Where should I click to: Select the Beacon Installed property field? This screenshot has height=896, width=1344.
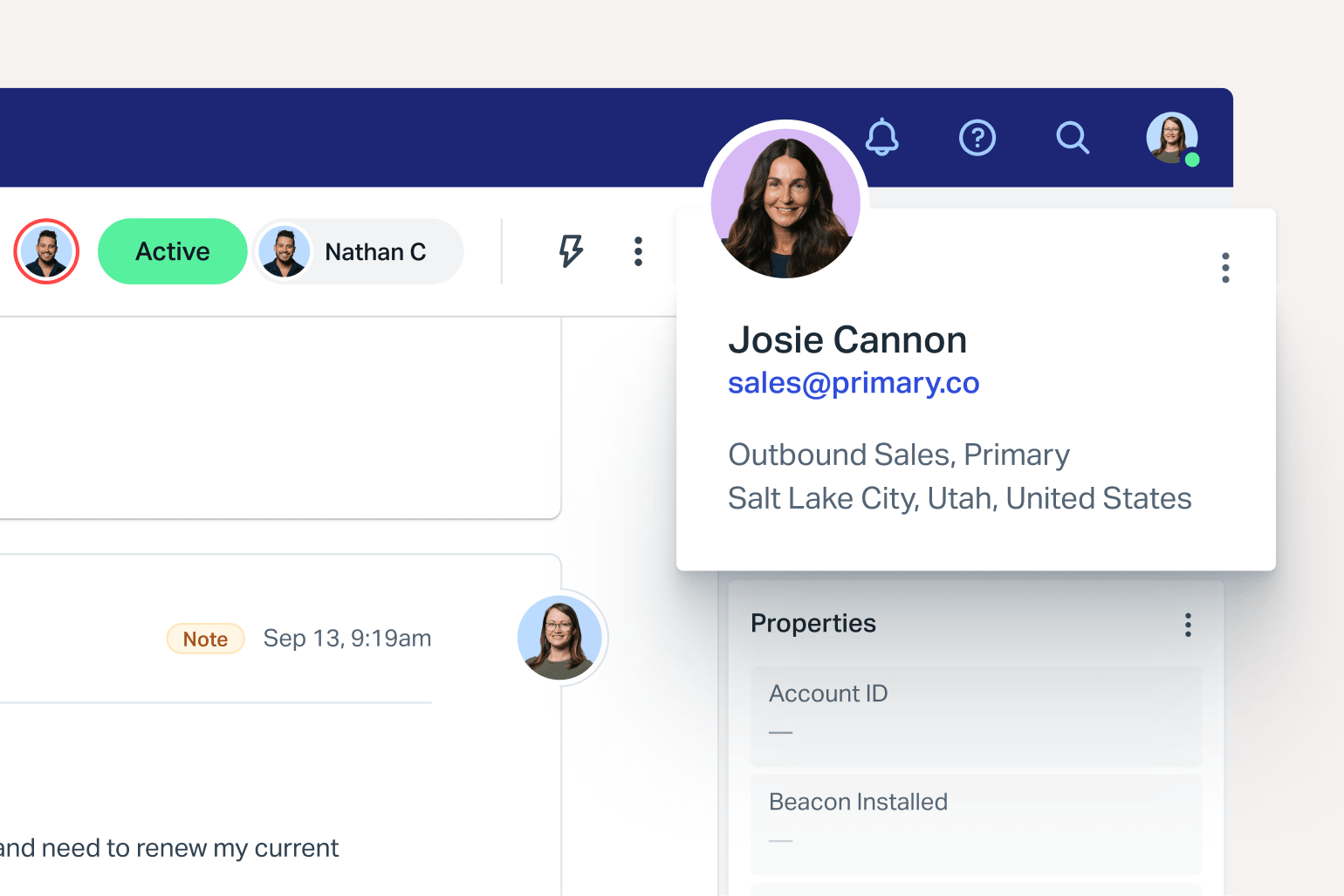coord(976,824)
